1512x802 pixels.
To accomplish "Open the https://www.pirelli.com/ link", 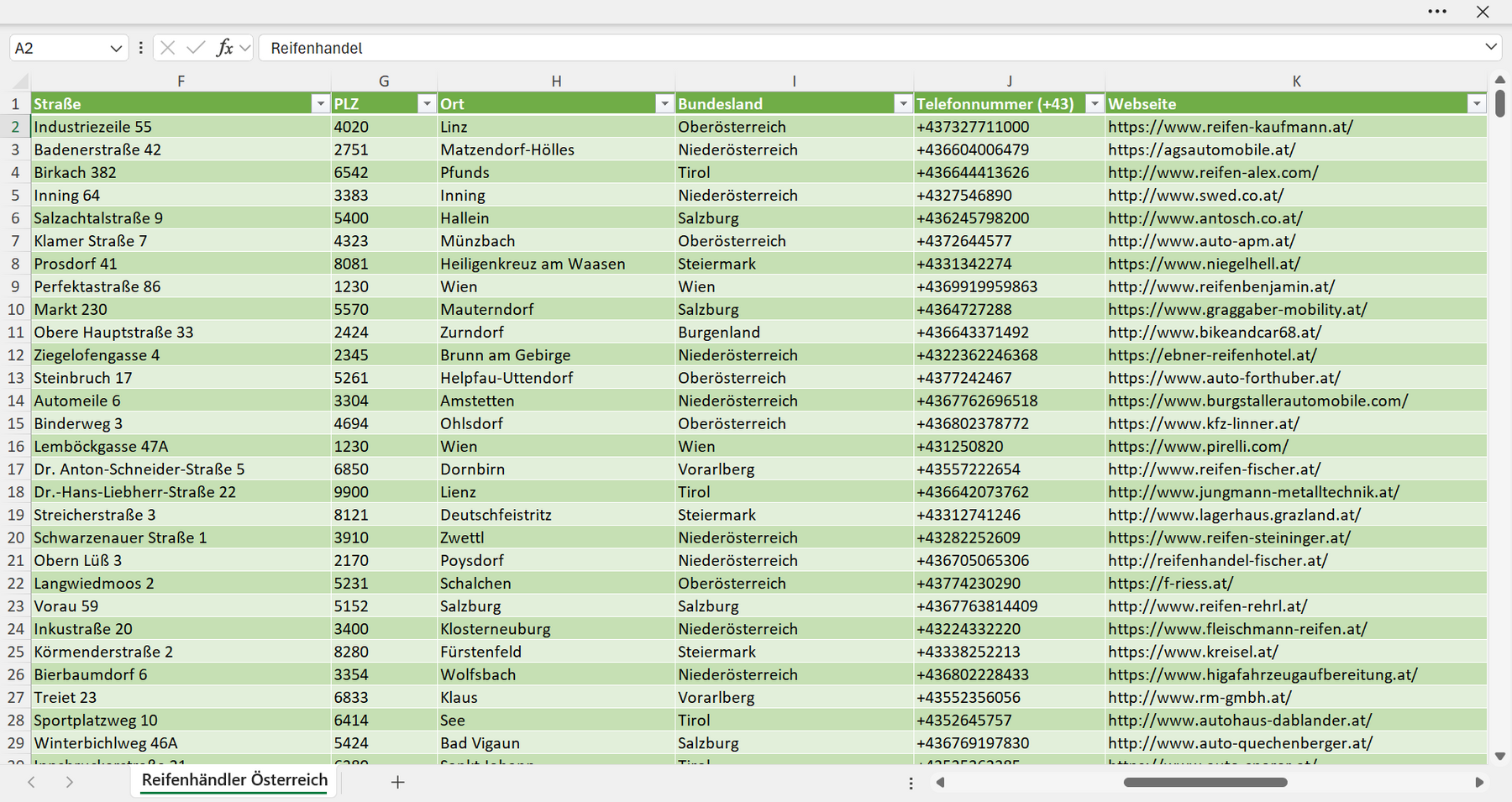I will (x=1198, y=447).
